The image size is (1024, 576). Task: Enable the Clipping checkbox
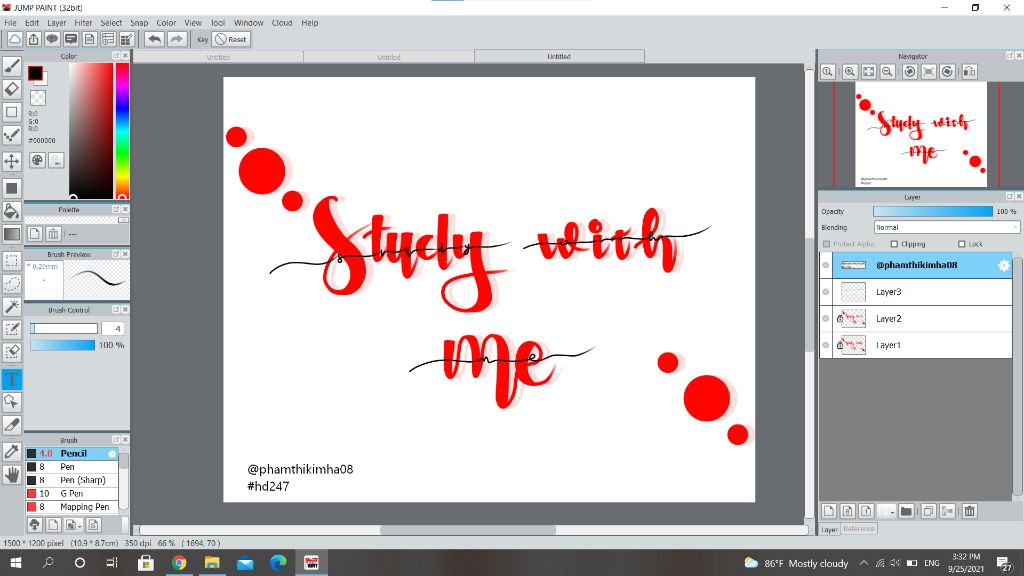pyautogui.click(x=895, y=244)
